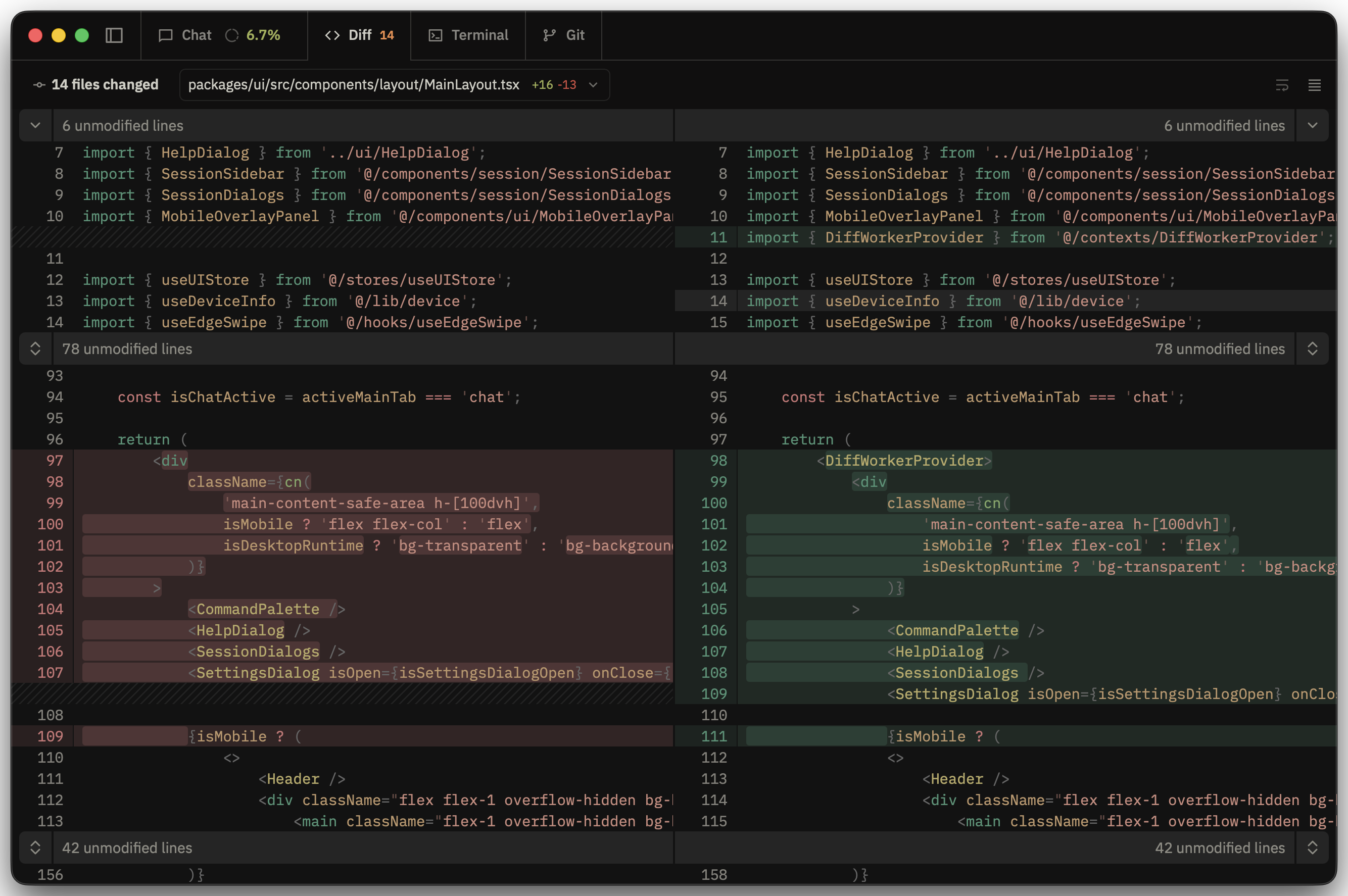Click the right '42 unmodified lines' label
Screen dimensions: 1348x896
[1220, 848]
